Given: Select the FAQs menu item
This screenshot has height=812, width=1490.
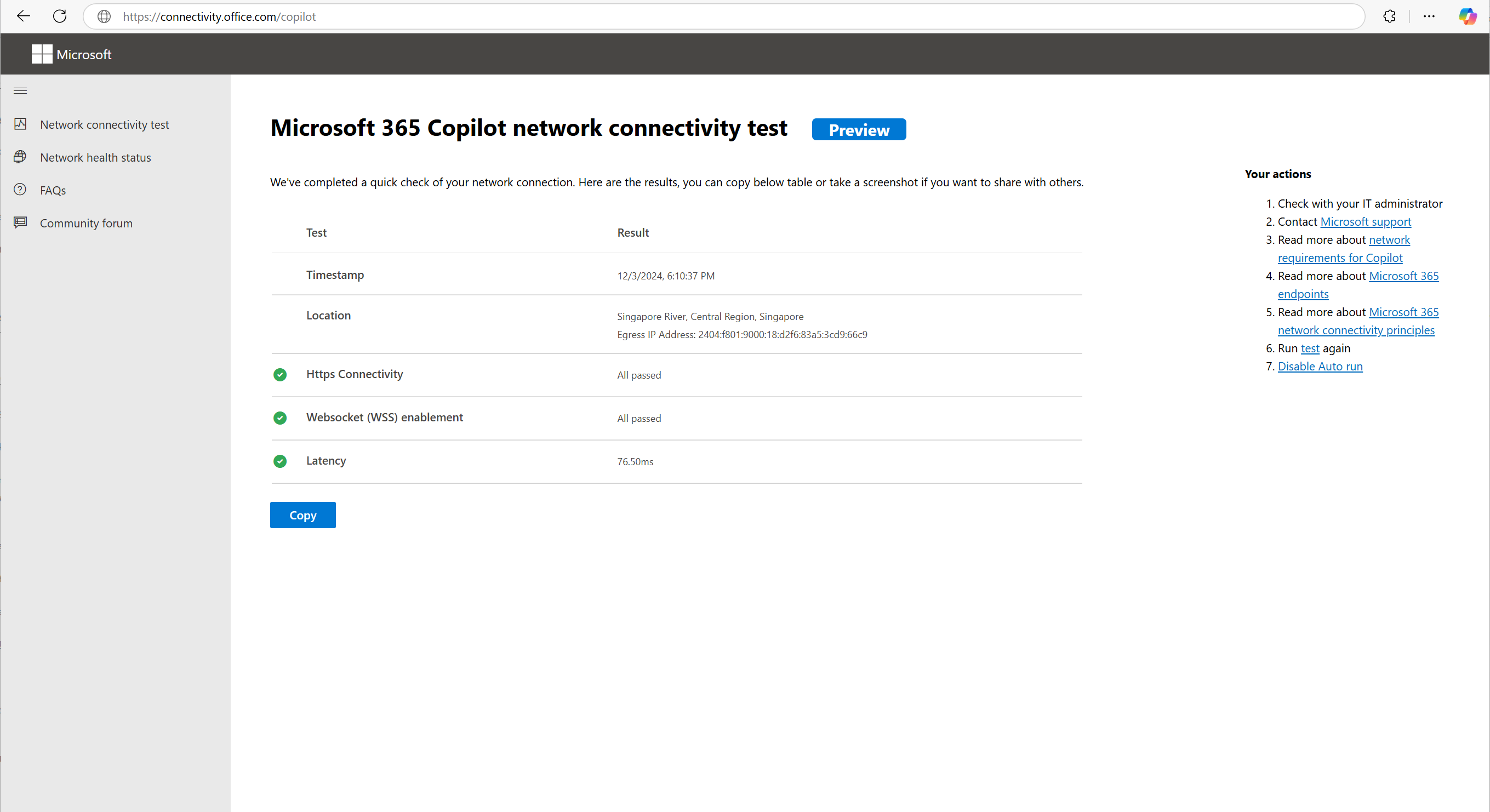Looking at the screenshot, I should click(51, 190).
